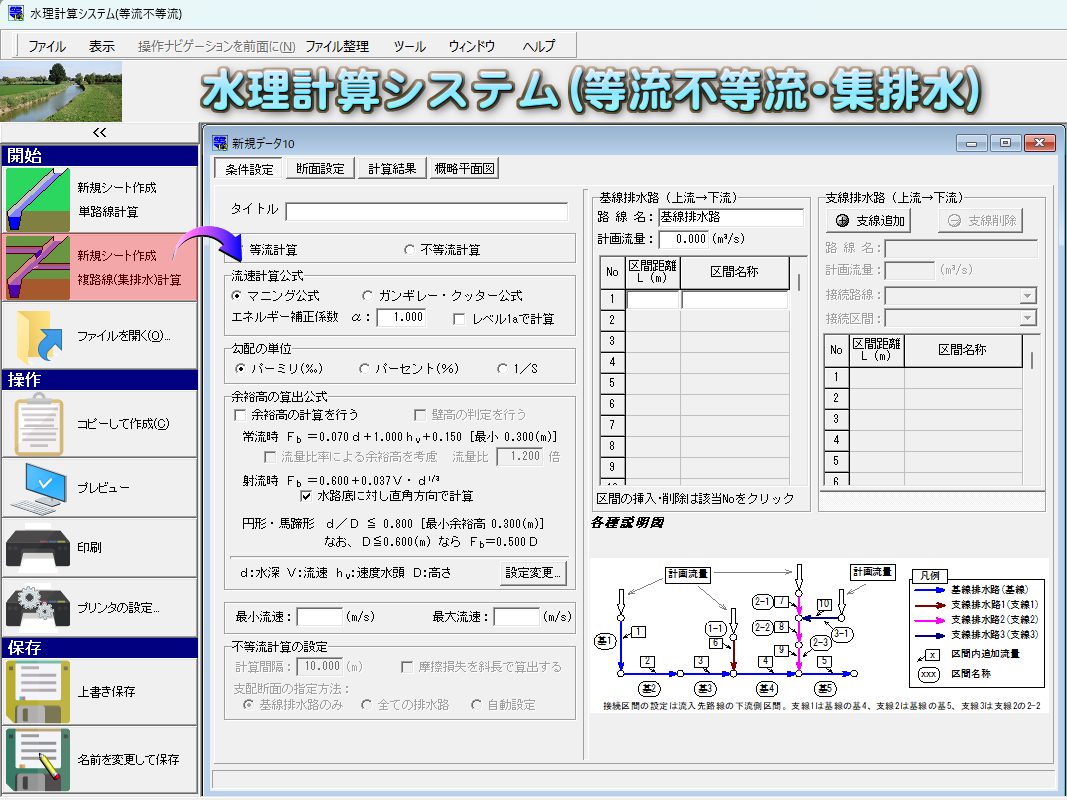Click the 支線追加 button
Screen dimensions: 1067x800
[x=868, y=220]
